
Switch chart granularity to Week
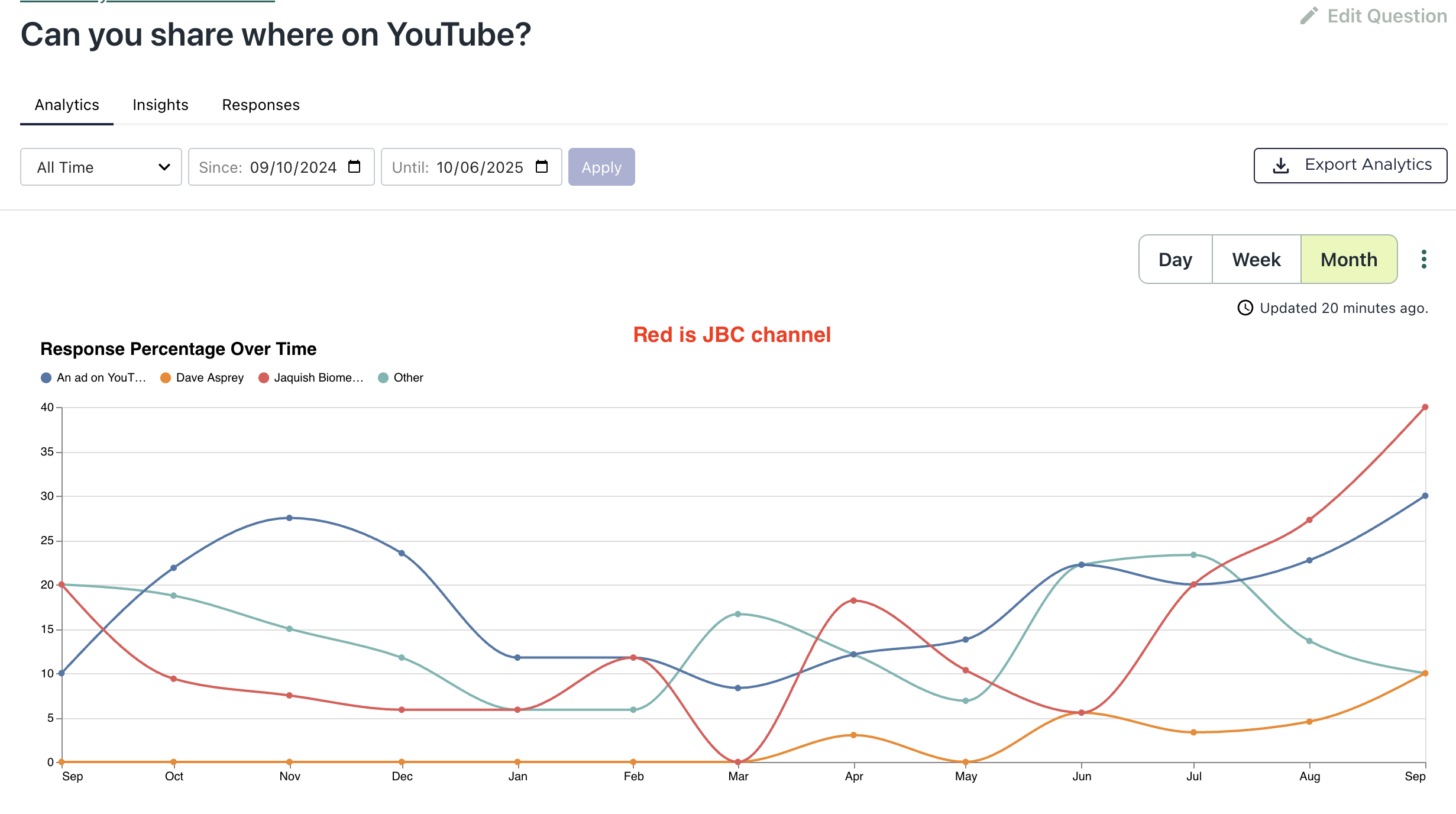[x=1256, y=259]
